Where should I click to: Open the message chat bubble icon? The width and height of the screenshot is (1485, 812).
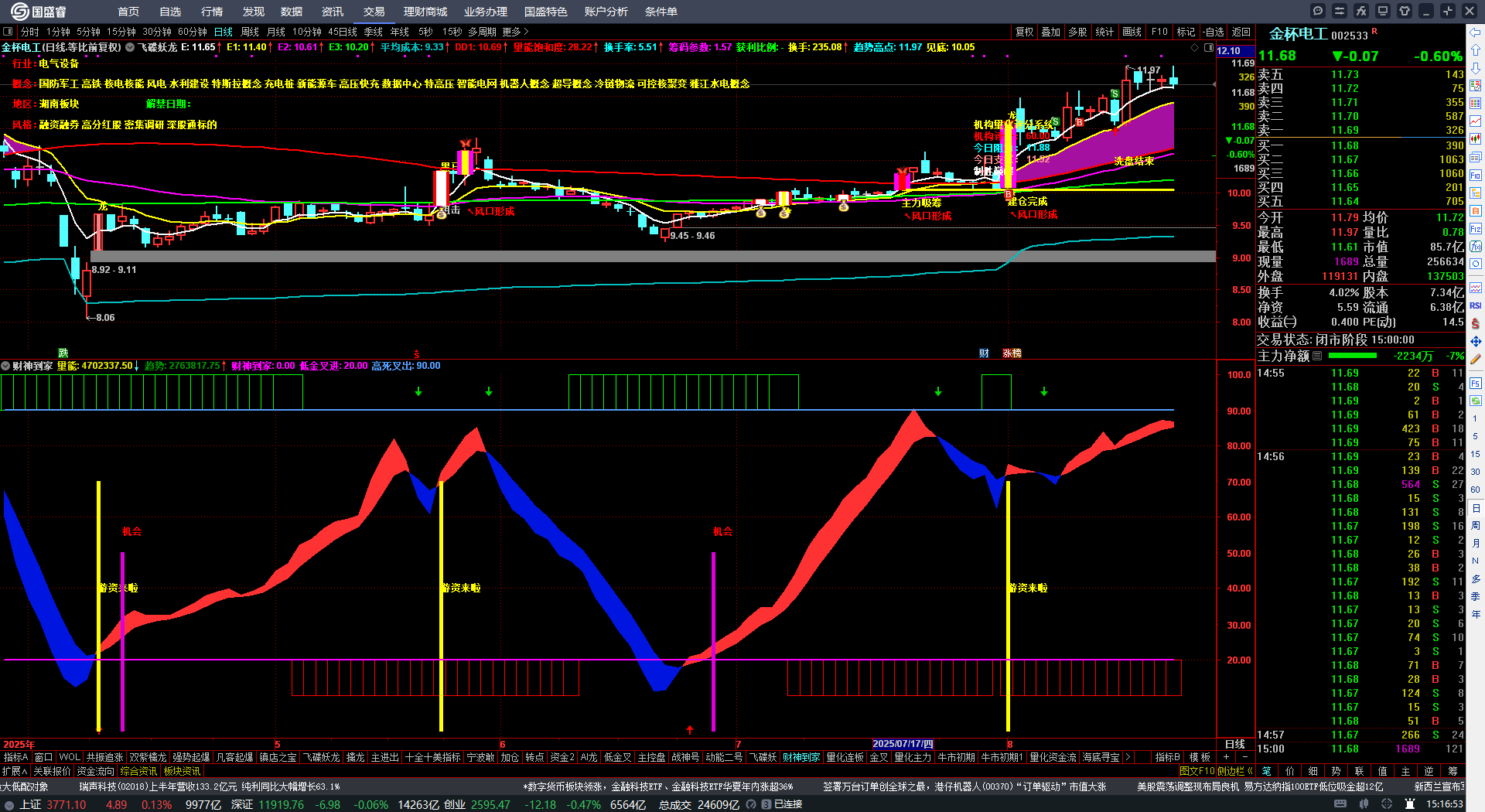point(1318,11)
